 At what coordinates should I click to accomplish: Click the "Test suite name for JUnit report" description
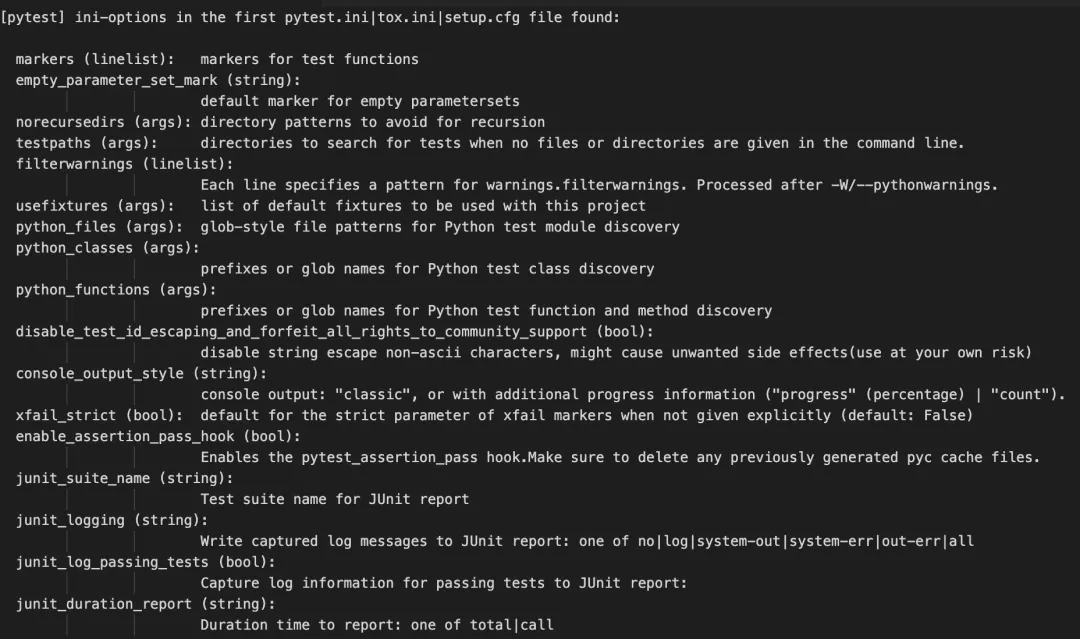pyautogui.click(x=334, y=499)
